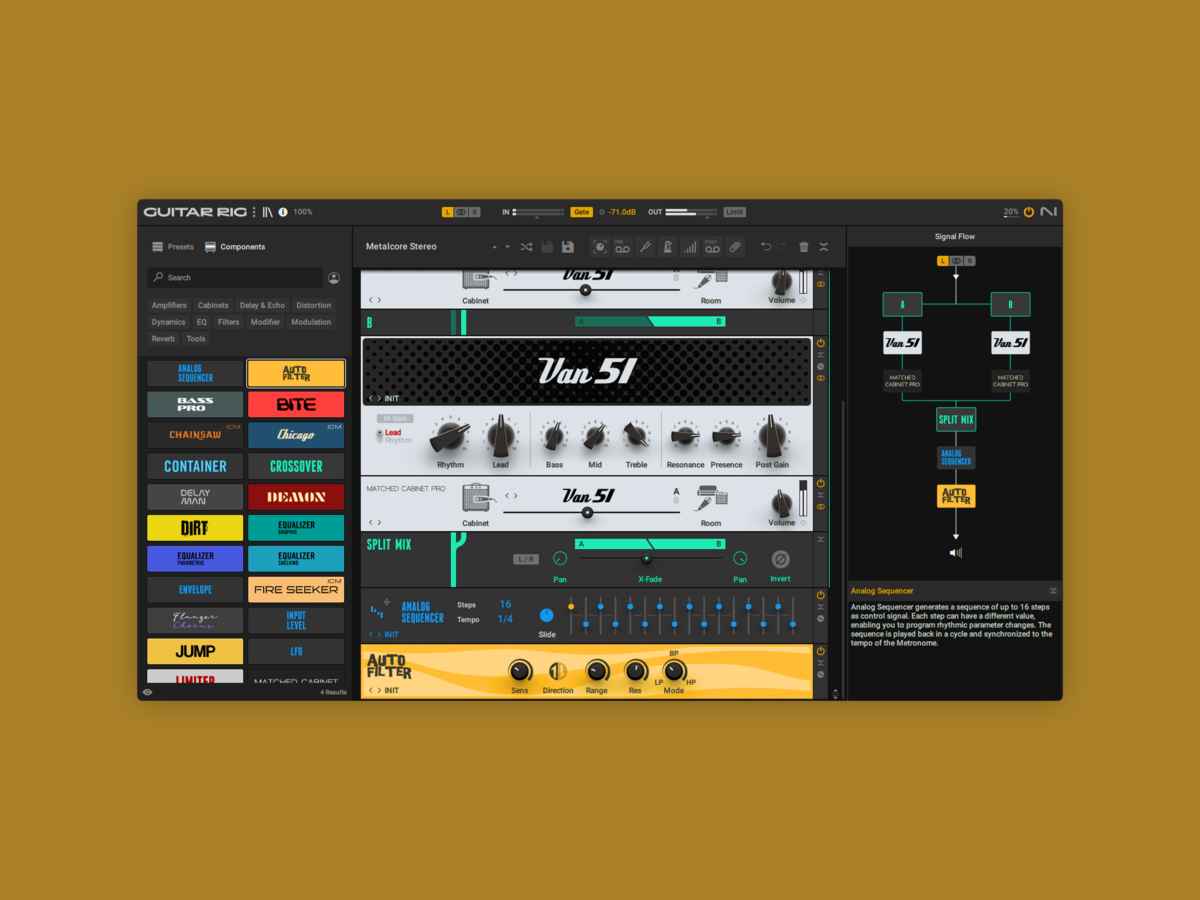Select the Demon component tile

coord(296,497)
